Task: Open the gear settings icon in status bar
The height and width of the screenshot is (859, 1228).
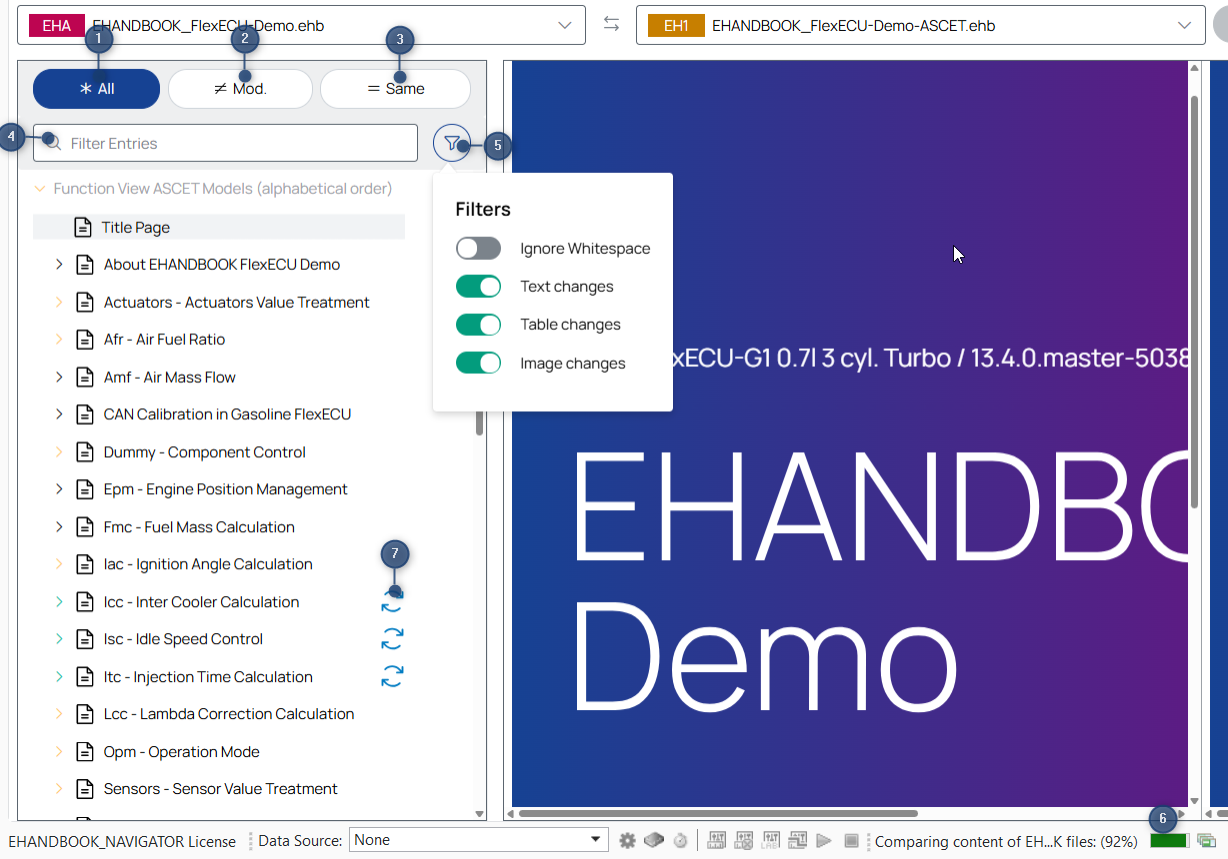Action: [x=627, y=841]
